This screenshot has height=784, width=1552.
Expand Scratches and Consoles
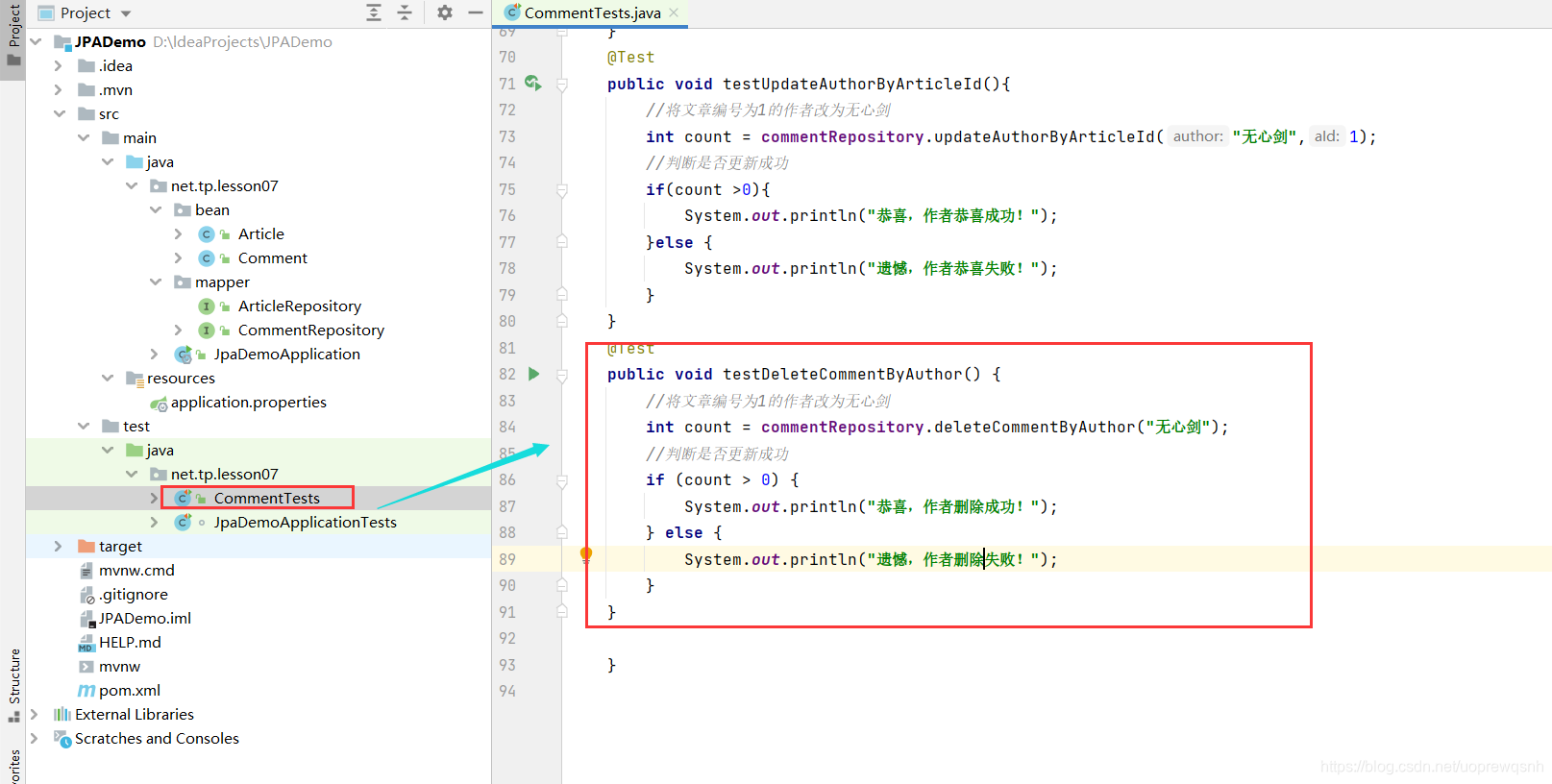35,738
